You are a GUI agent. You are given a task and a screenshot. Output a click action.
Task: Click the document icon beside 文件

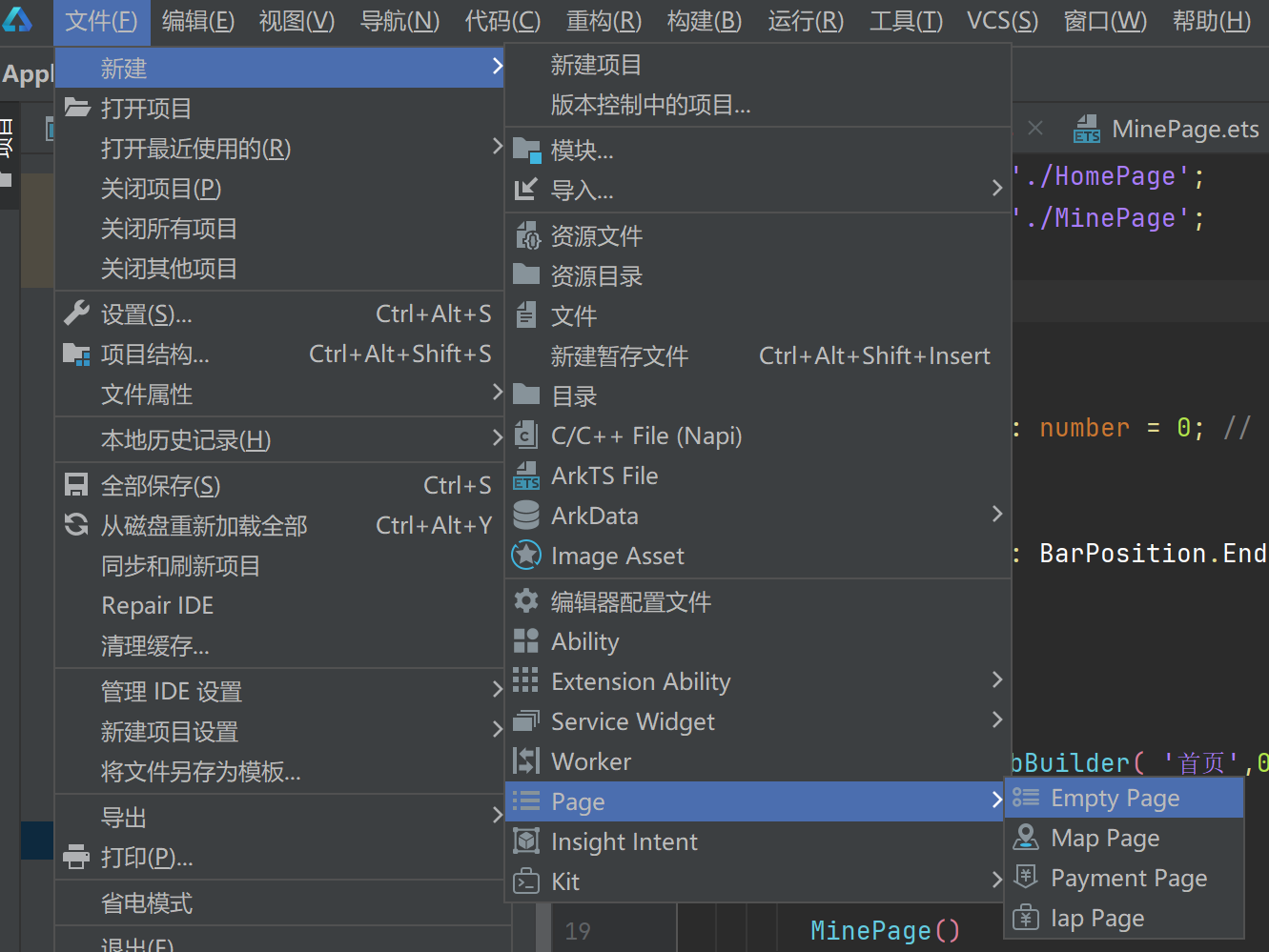click(x=526, y=314)
